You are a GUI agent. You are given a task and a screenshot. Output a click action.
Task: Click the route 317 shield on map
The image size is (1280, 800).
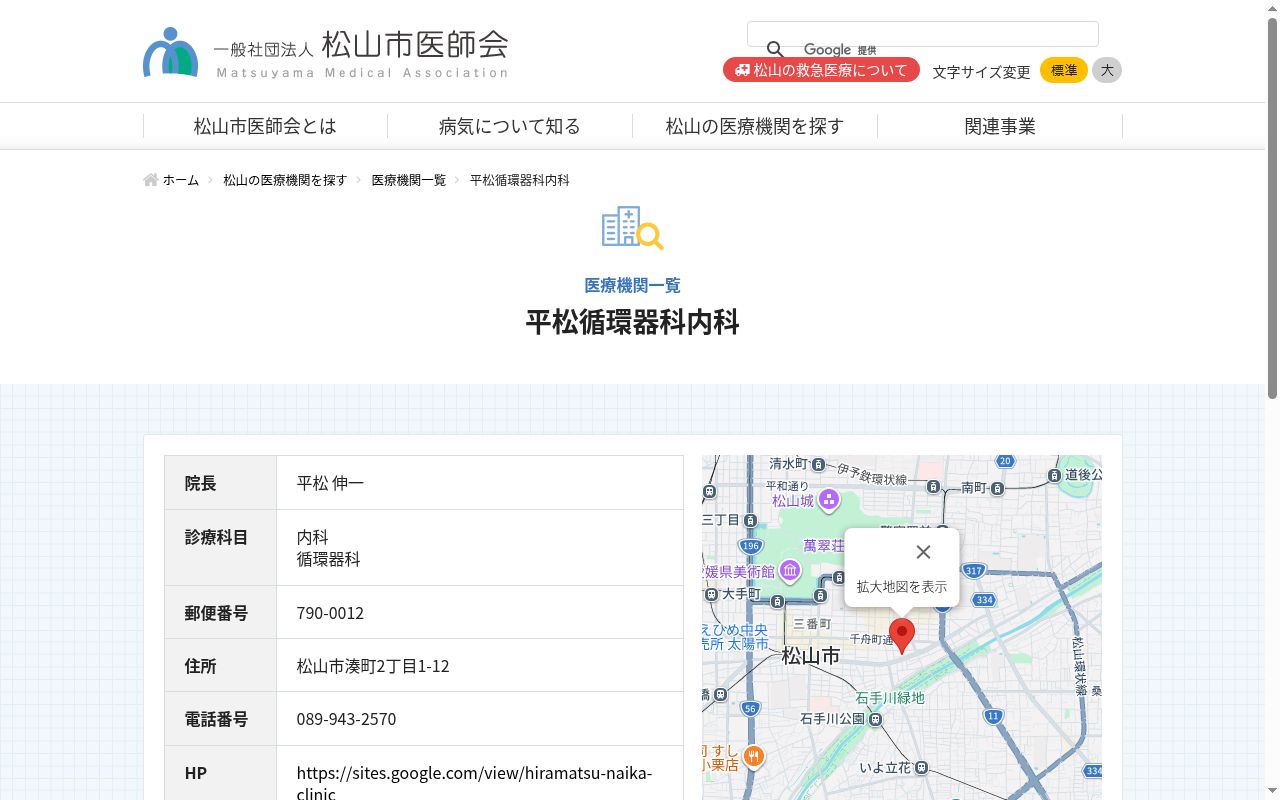pyautogui.click(x=974, y=570)
